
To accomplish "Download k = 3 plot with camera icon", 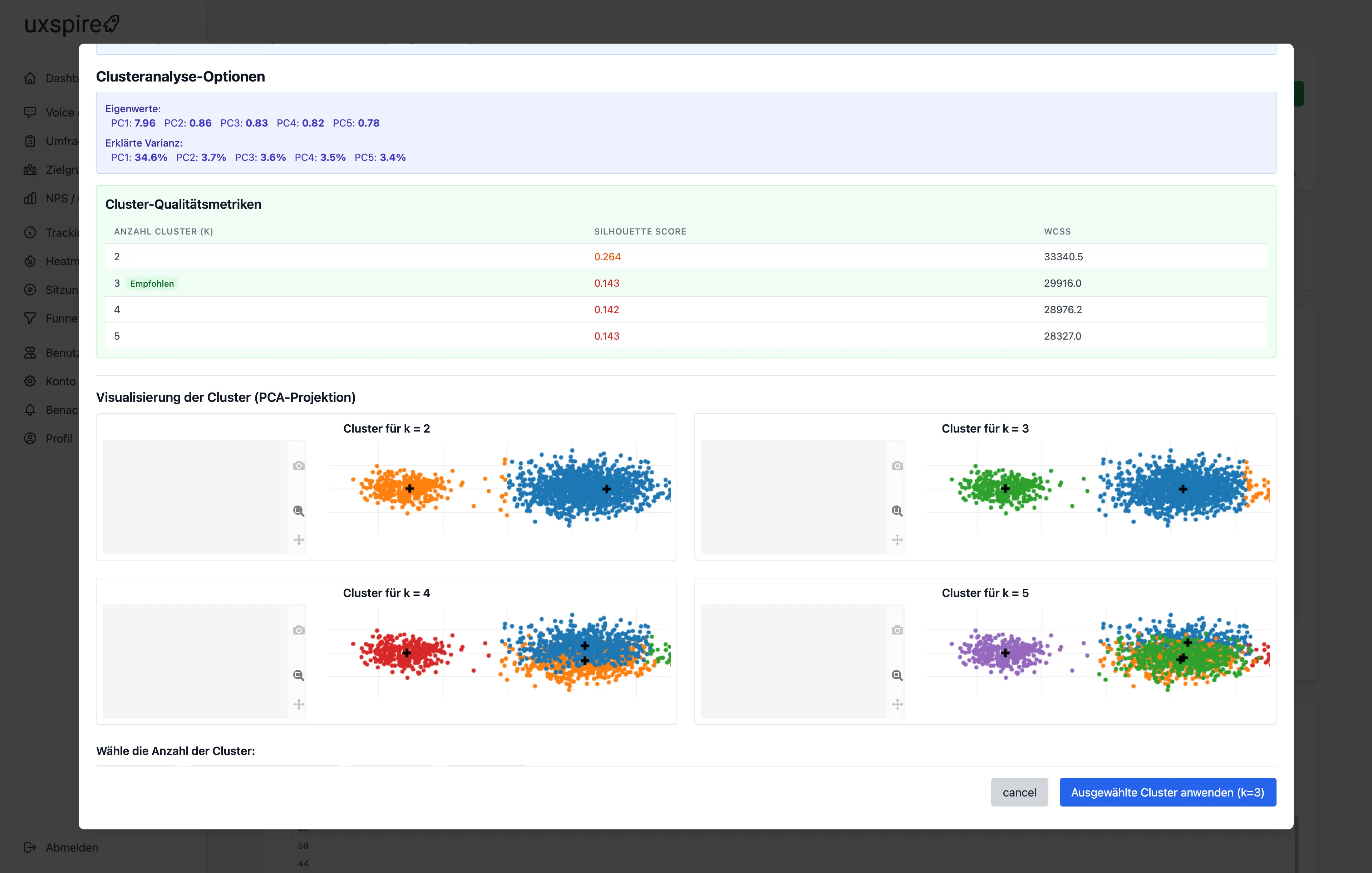I will point(898,466).
